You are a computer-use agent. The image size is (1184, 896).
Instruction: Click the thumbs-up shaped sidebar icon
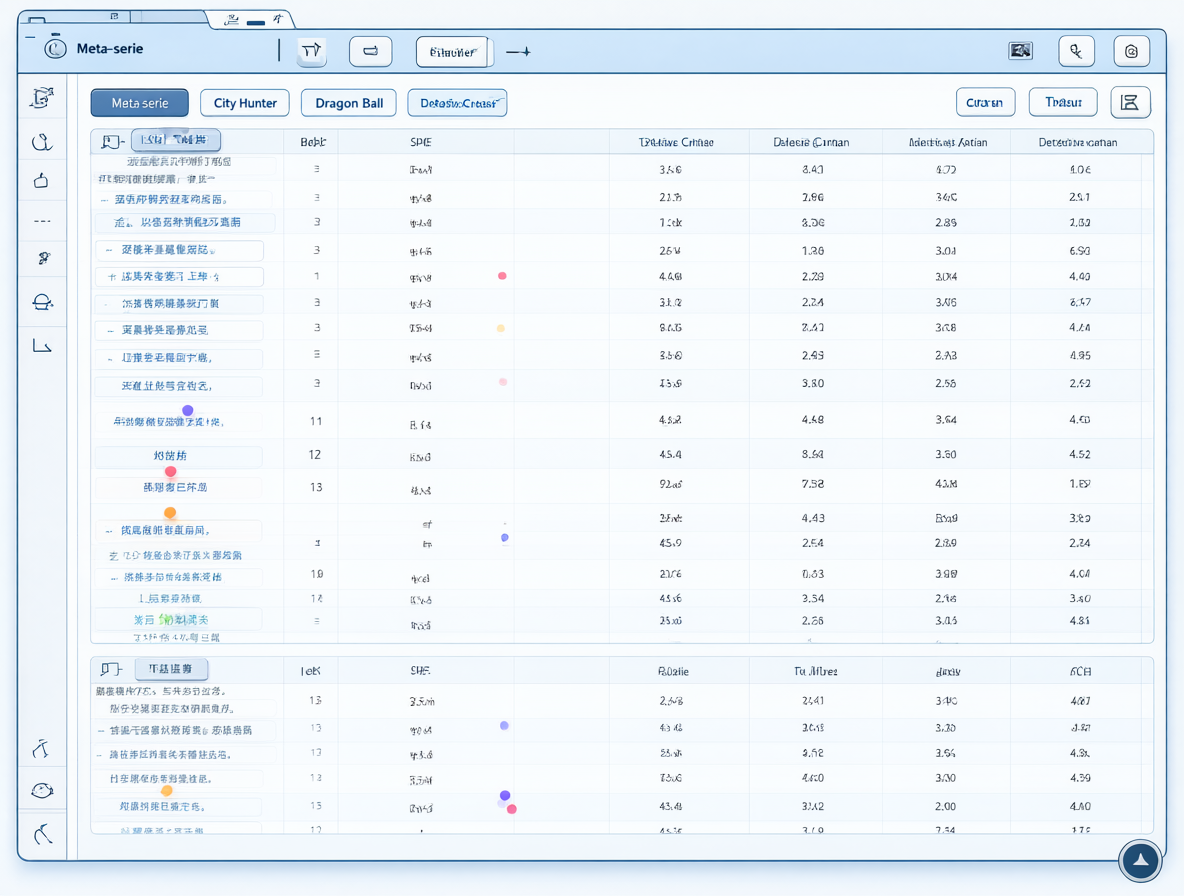click(42, 180)
